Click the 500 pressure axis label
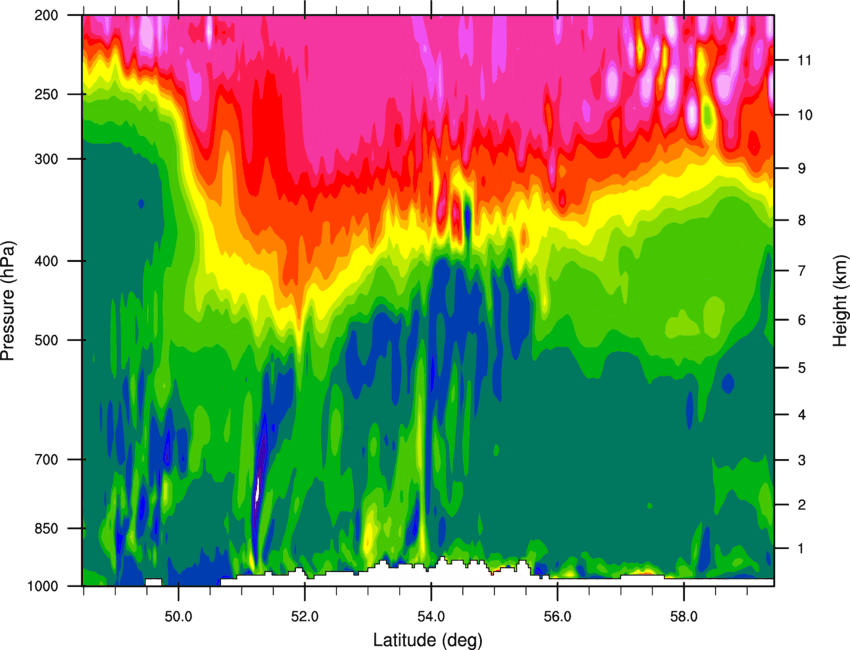 [x=46, y=340]
